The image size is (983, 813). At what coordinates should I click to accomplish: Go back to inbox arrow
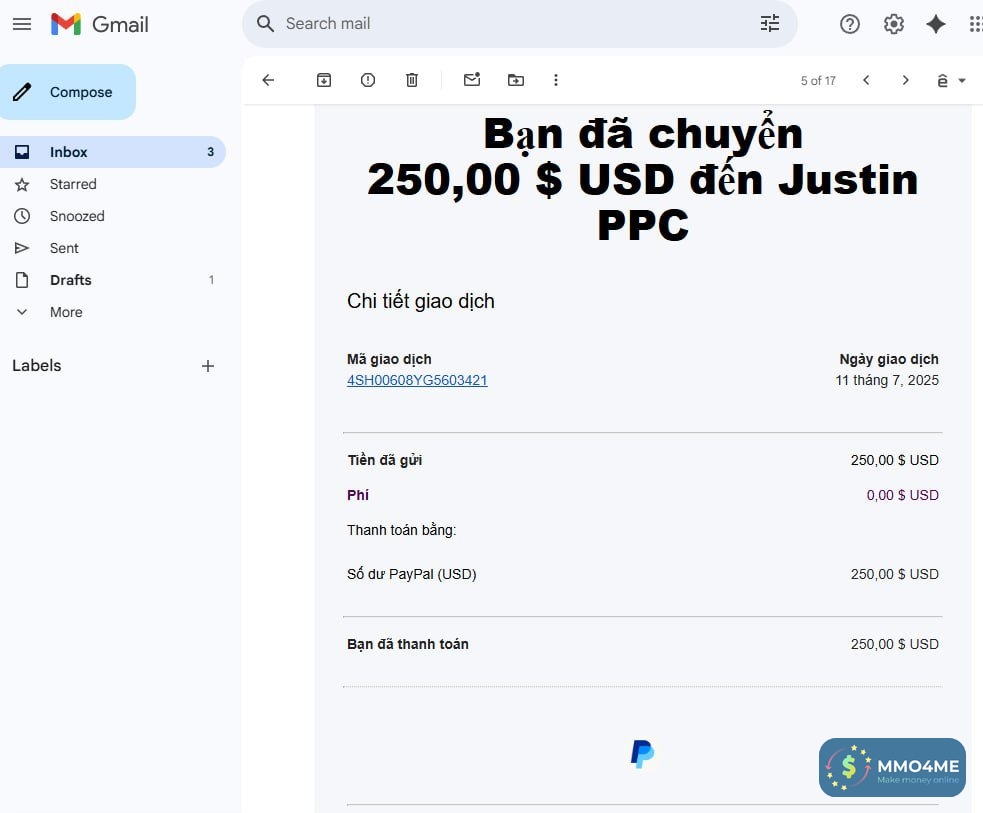click(x=268, y=80)
